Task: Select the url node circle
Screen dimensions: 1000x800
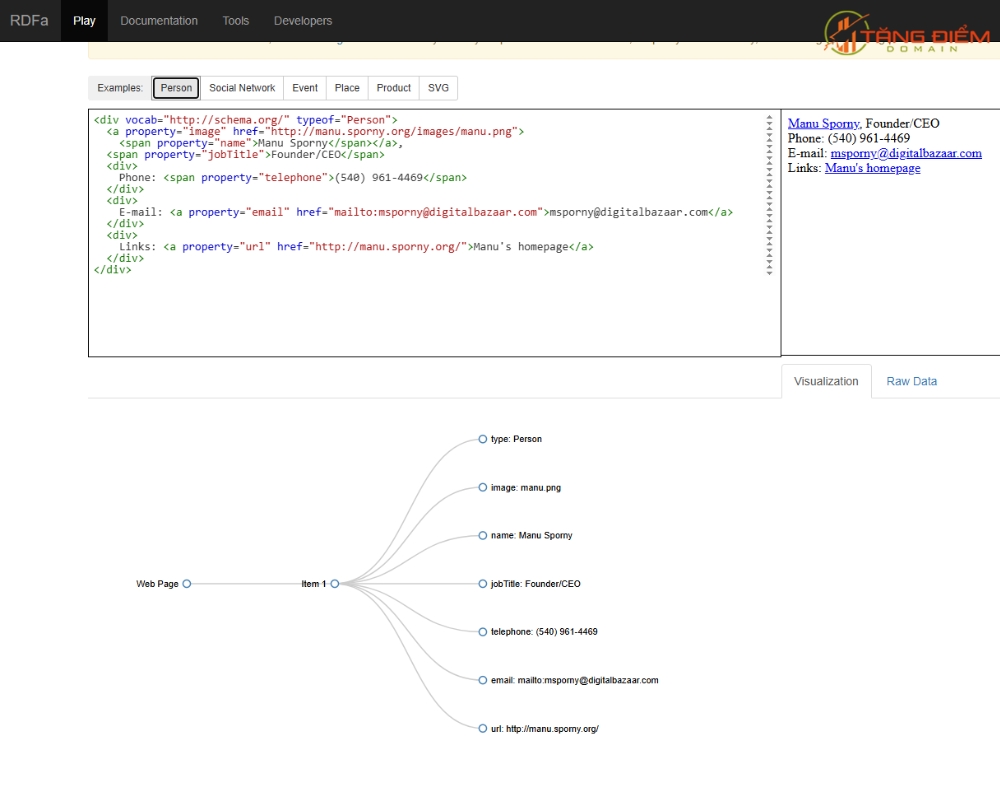Action: tap(483, 729)
